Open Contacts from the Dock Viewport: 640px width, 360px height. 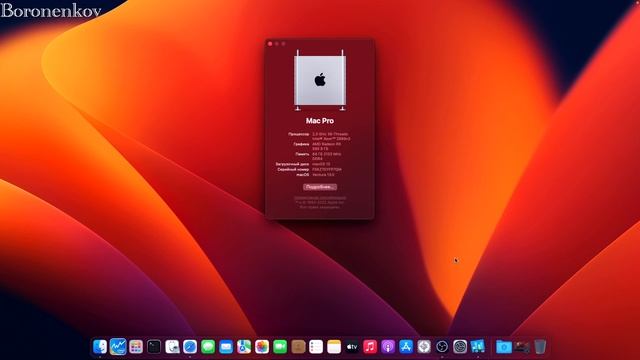tap(298, 347)
